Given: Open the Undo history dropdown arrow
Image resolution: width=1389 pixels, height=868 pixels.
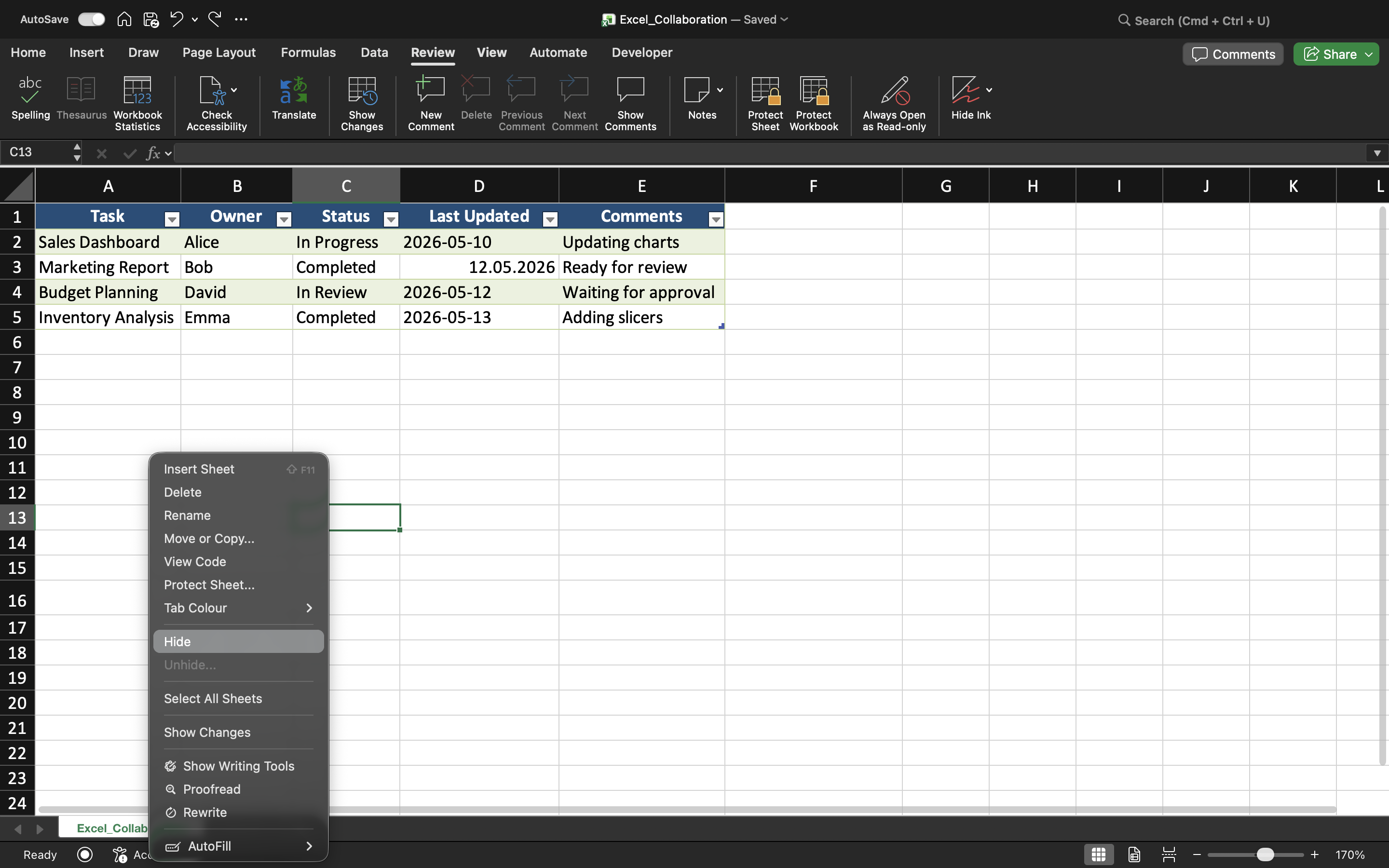Looking at the screenshot, I should [195, 19].
